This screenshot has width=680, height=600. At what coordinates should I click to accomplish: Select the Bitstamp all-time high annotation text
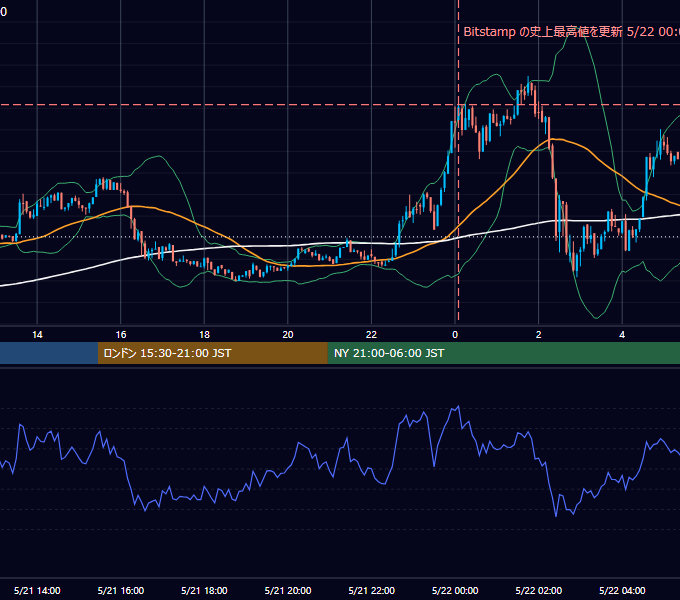click(571, 32)
